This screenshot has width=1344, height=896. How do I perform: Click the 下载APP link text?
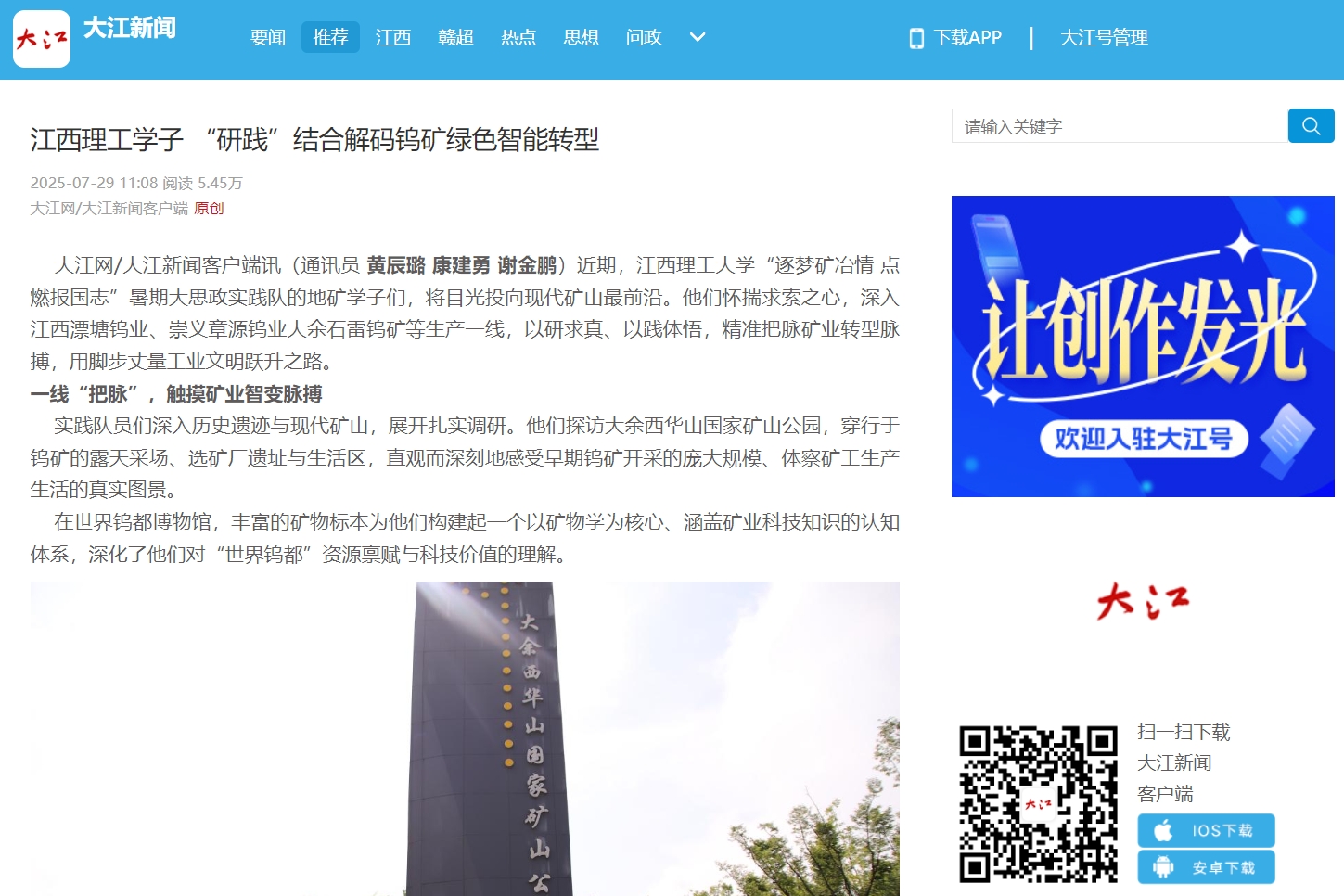pos(967,38)
